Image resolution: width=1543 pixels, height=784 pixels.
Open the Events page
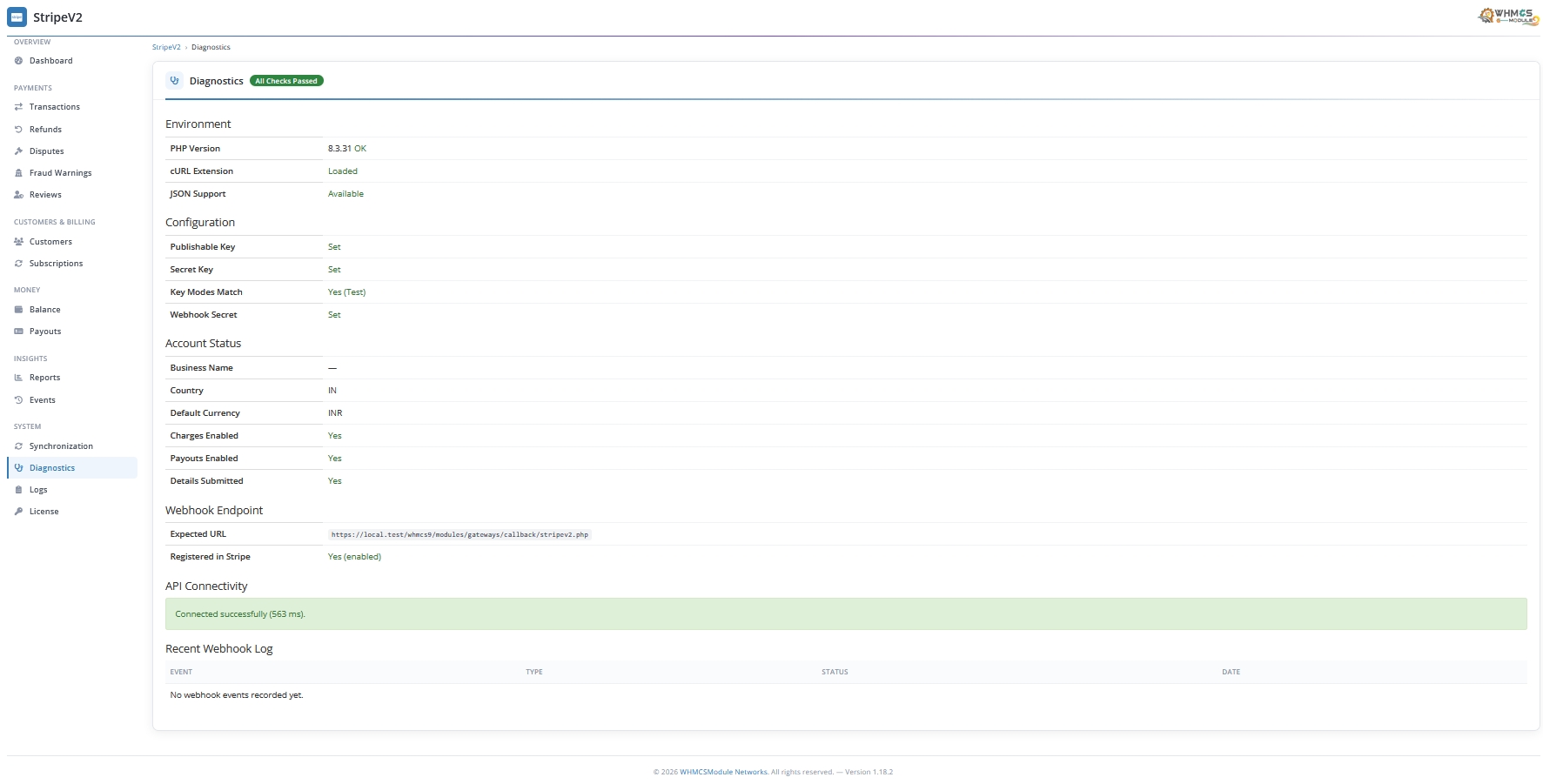72,400
